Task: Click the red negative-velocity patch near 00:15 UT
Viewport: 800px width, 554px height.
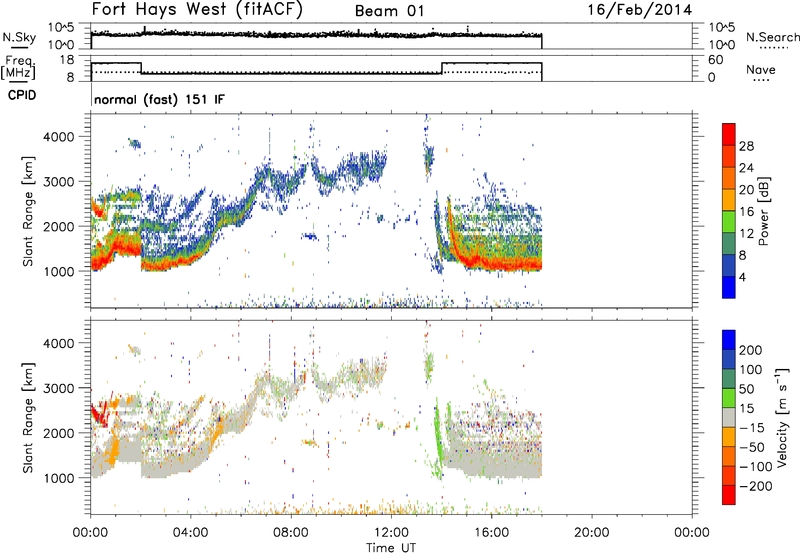Action: [98, 416]
